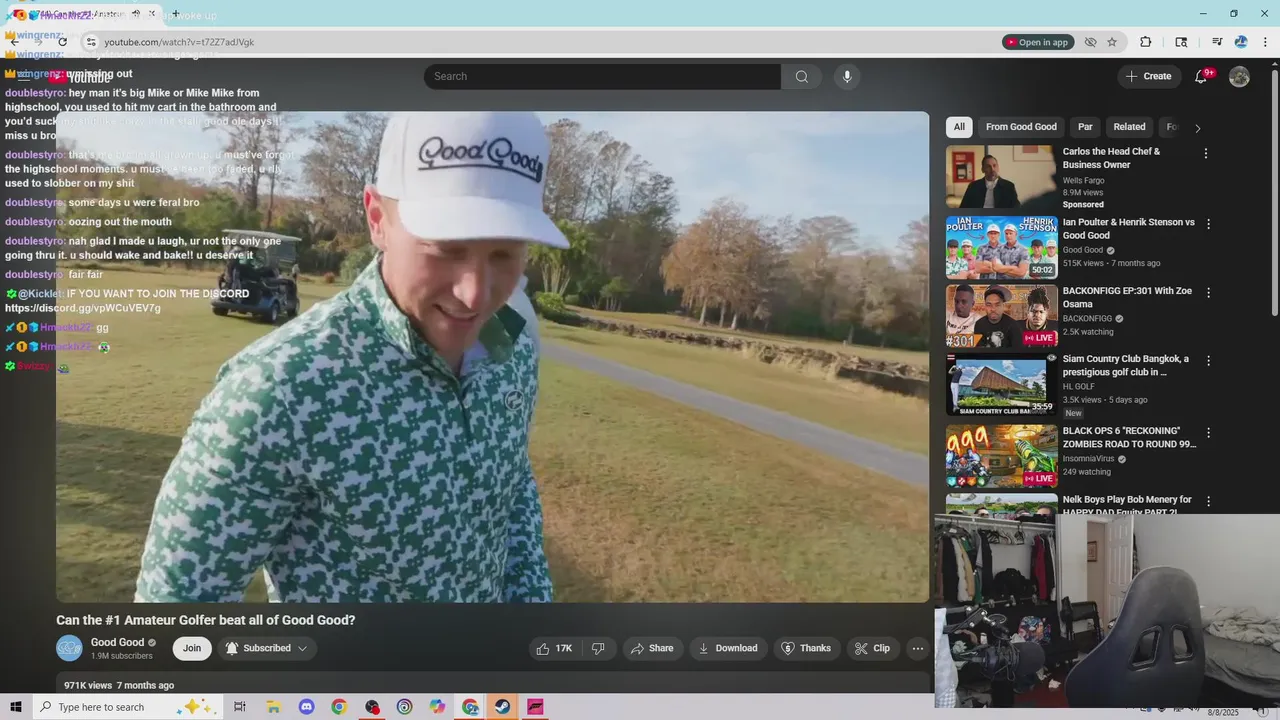The image size is (1280, 720).
Task: Open options for BACKONFIGG EP:301 video
Action: click(x=1208, y=293)
